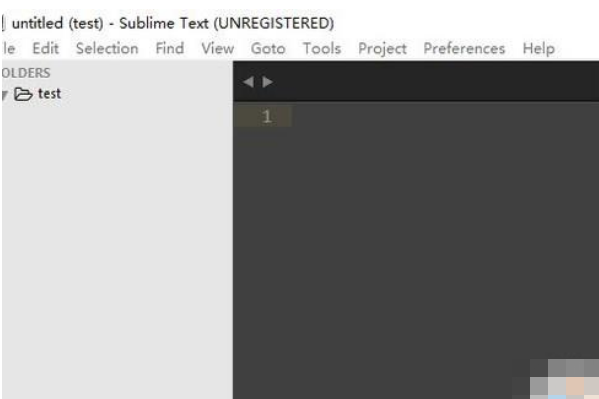Click the FOLDERS sidebar header
This screenshot has height=399, width=599.
26,73
